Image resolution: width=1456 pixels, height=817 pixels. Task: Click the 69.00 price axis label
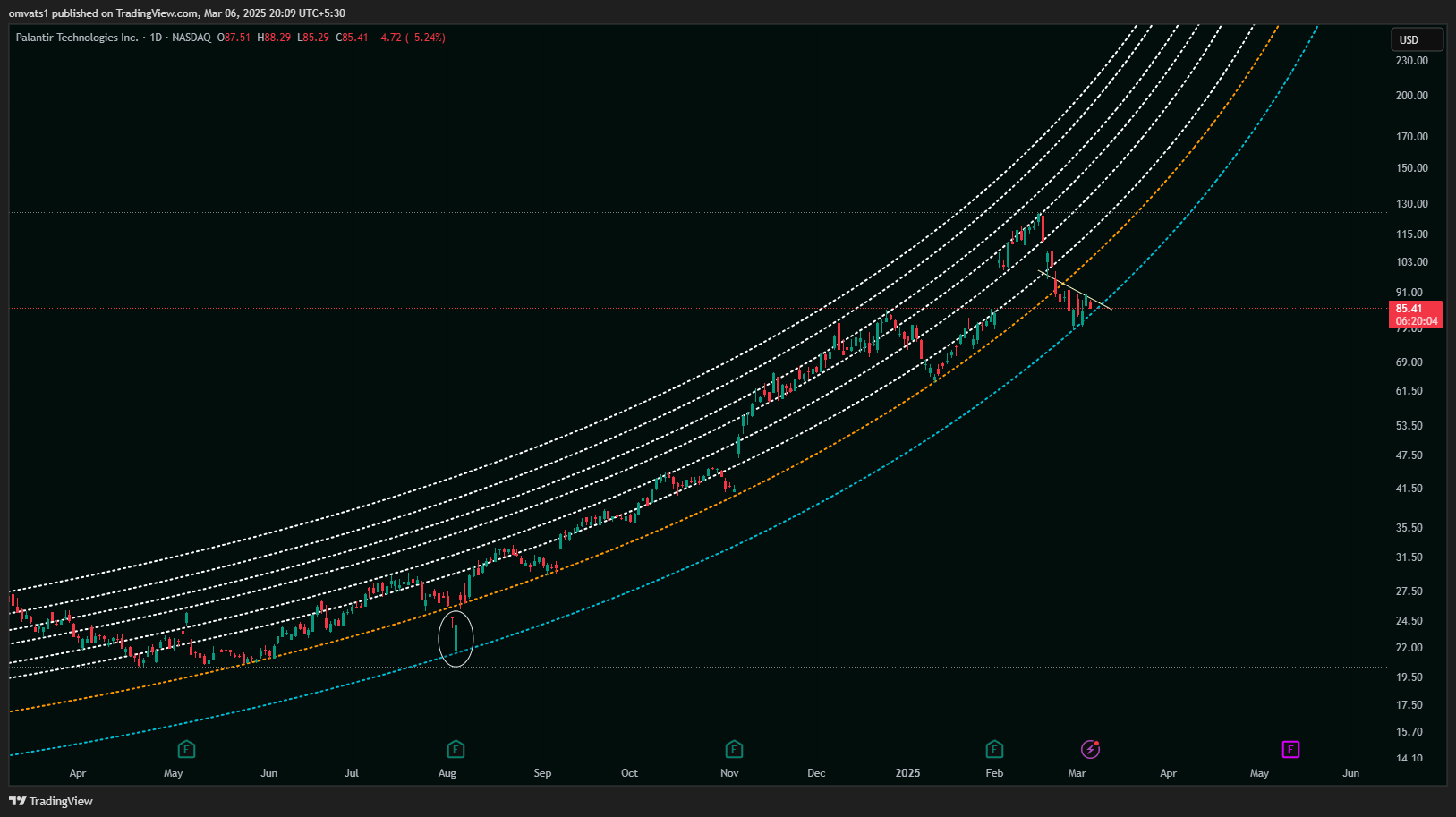(1409, 362)
